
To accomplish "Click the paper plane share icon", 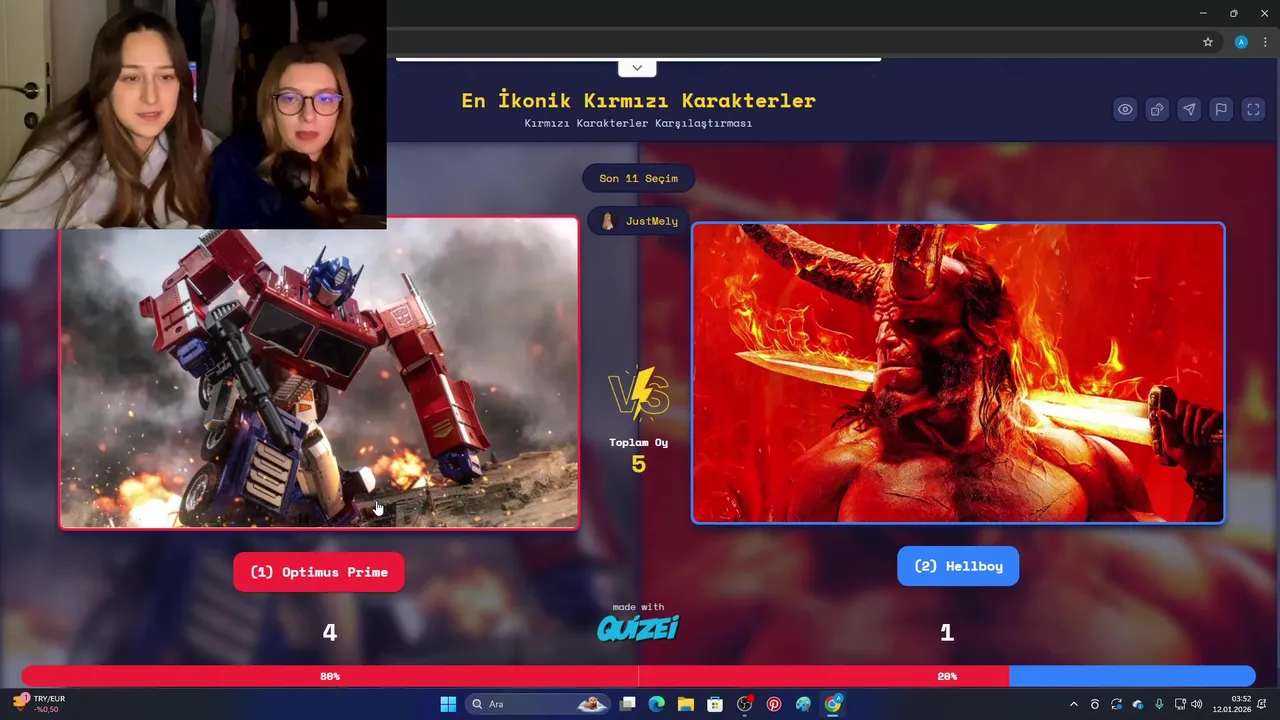I will point(1189,110).
